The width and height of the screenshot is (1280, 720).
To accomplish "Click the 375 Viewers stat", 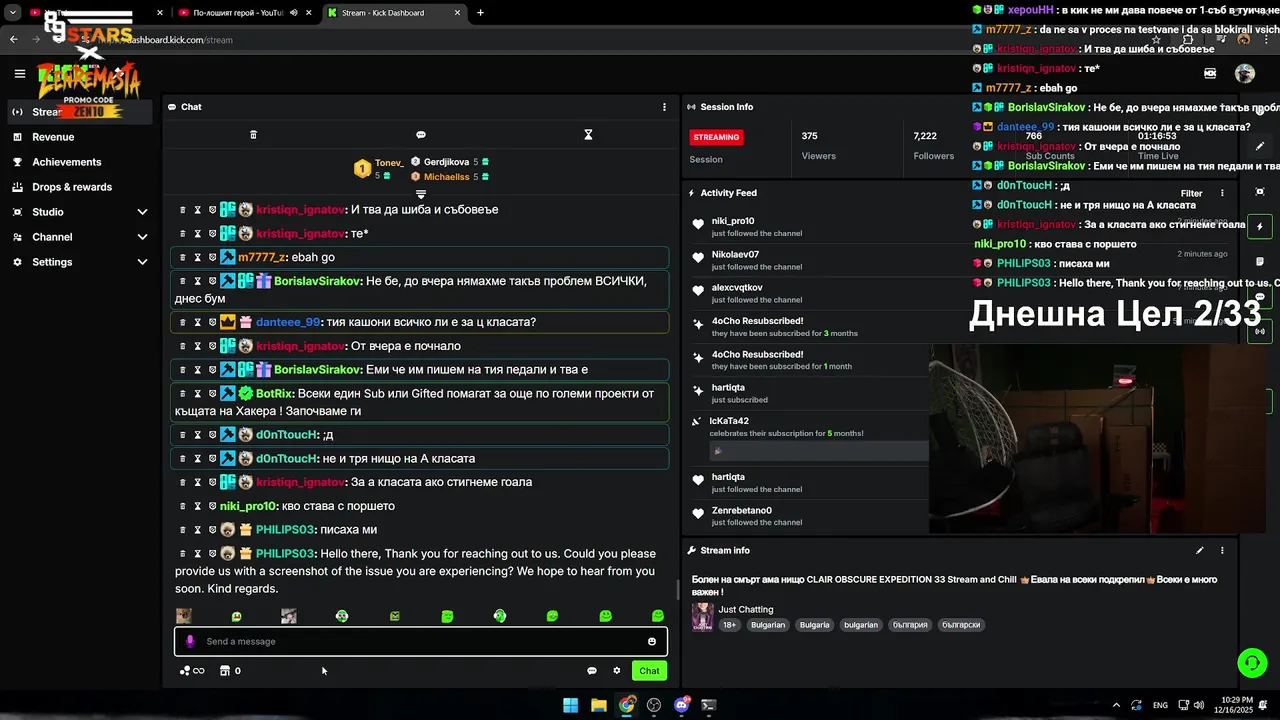I will pyautogui.click(x=818, y=145).
